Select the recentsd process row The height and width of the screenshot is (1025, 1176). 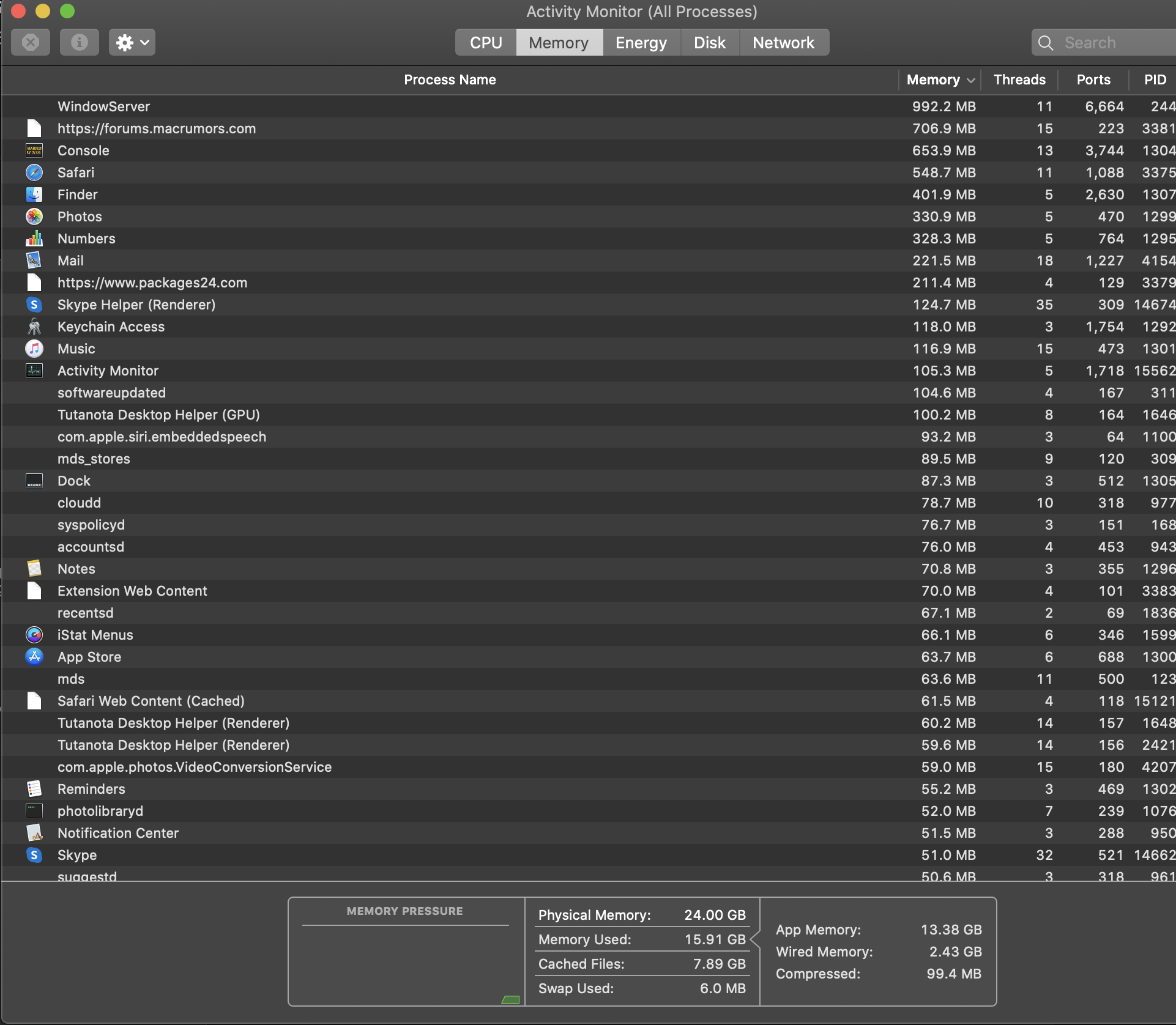589,613
